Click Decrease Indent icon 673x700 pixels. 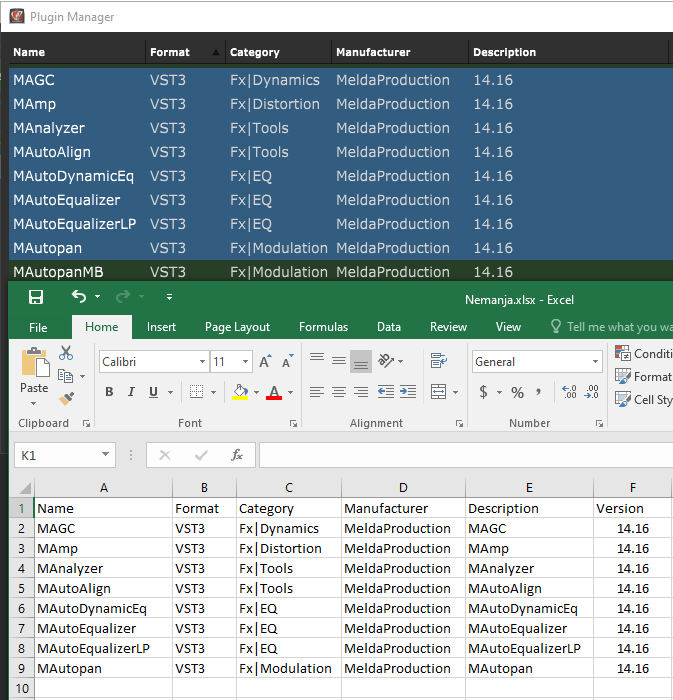coord(386,392)
